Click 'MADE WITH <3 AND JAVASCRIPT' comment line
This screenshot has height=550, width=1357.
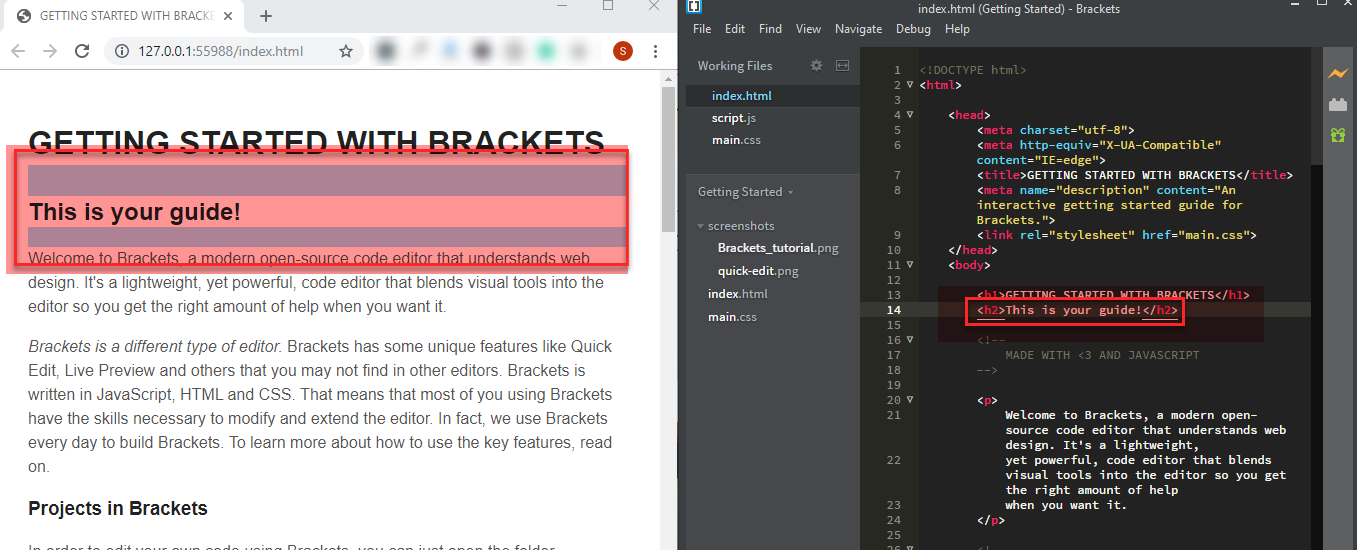tap(1102, 355)
